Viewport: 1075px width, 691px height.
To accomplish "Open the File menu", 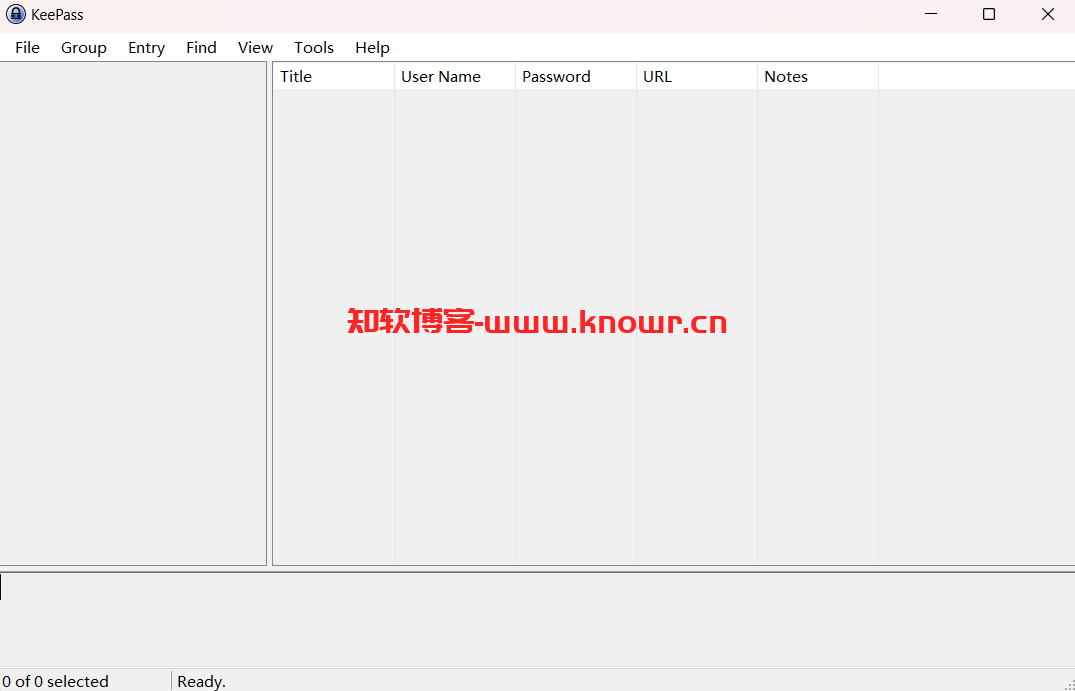I will tap(27, 47).
